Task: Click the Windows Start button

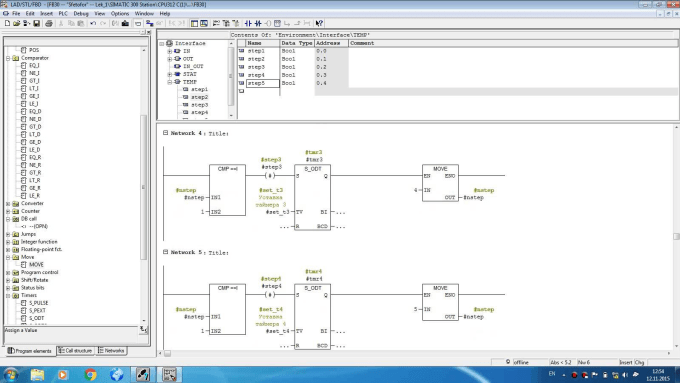Action: [10, 374]
